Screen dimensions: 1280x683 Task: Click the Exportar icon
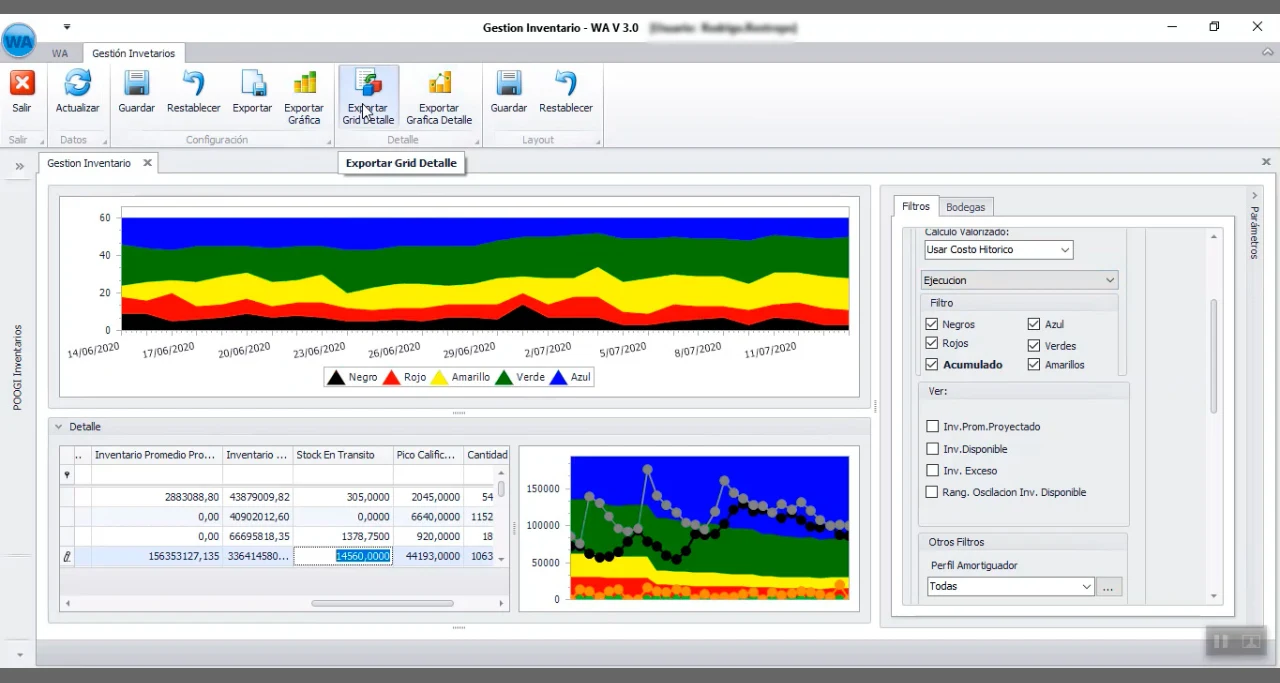(x=252, y=84)
